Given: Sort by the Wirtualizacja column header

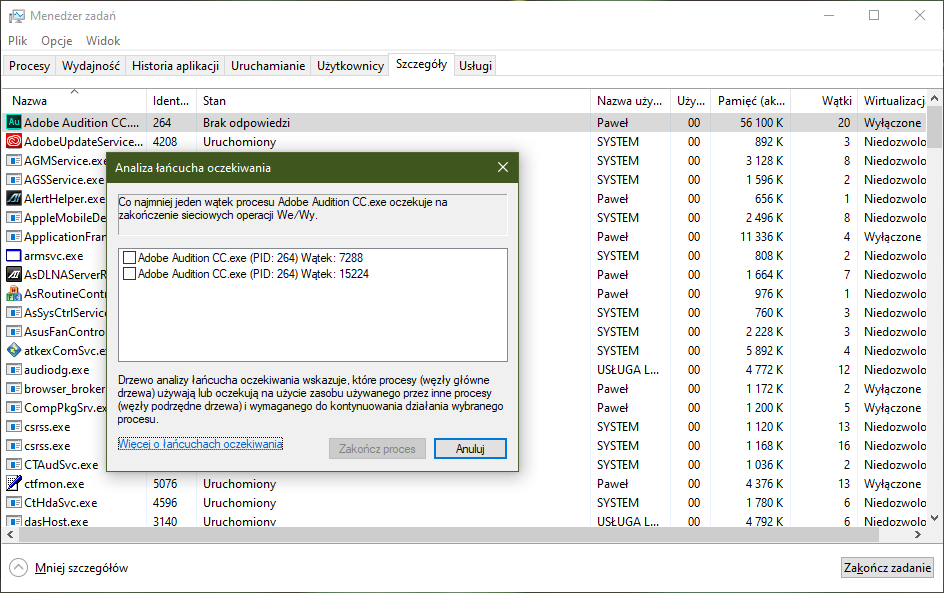Looking at the screenshot, I should tap(892, 101).
